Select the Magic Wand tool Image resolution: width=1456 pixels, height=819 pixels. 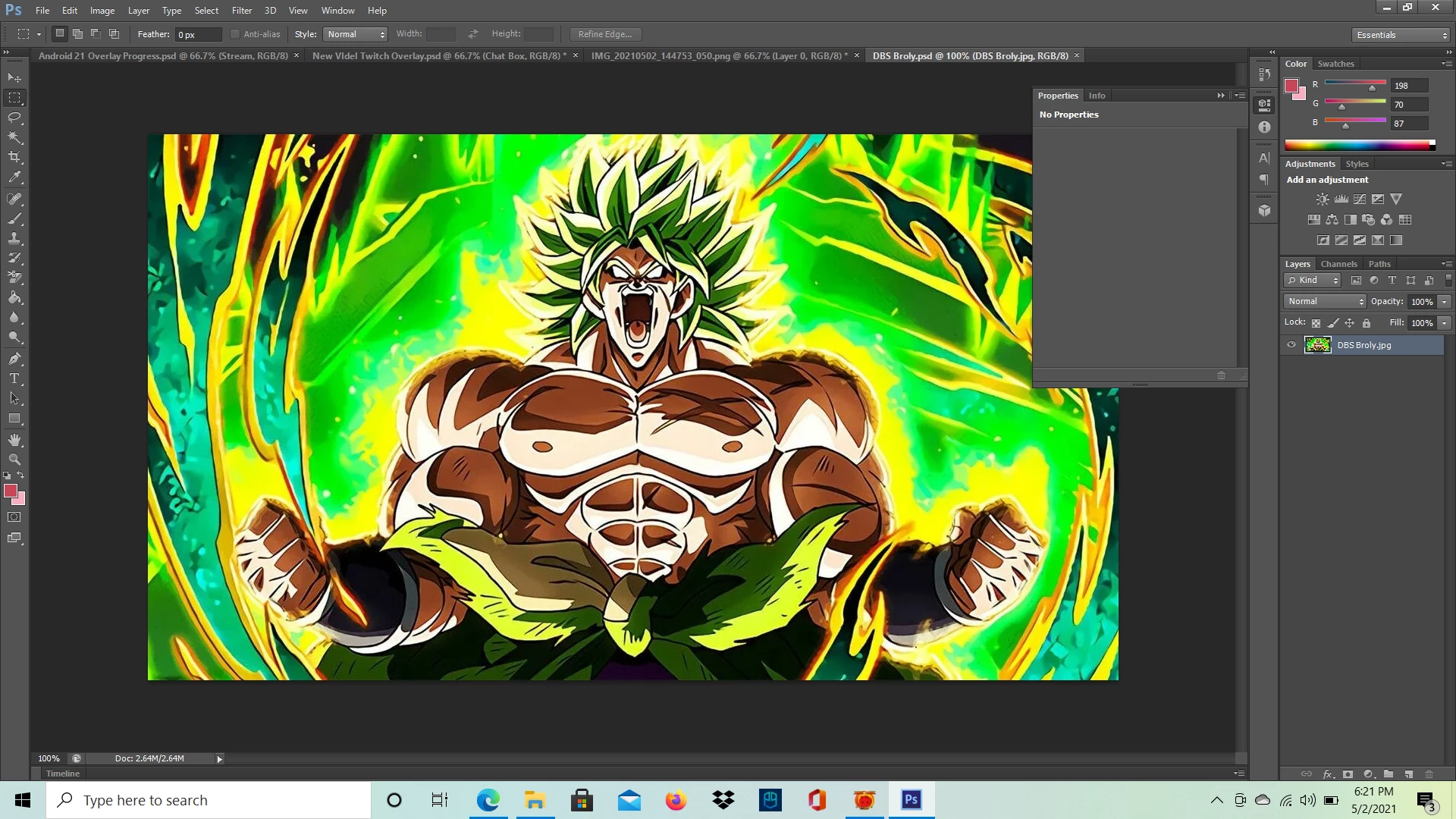coord(14,137)
